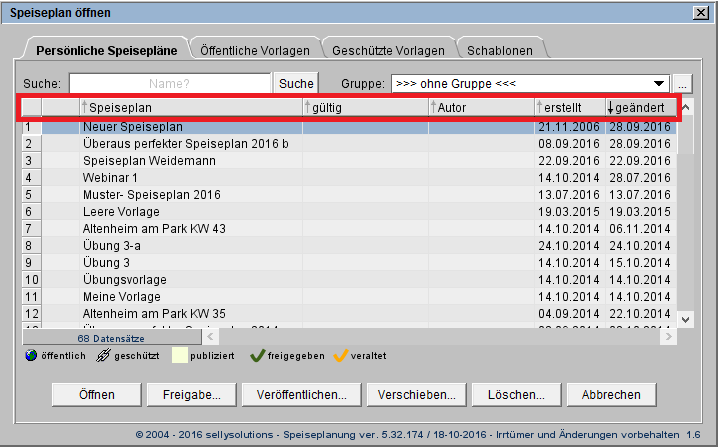Select the row Leere Vorlage

(349, 212)
